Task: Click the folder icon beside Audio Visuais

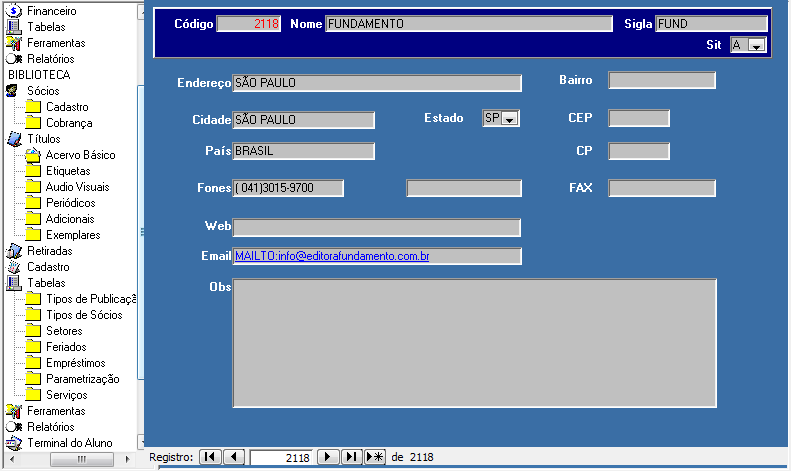Action: pyautogui.click(x=33, y=187)
